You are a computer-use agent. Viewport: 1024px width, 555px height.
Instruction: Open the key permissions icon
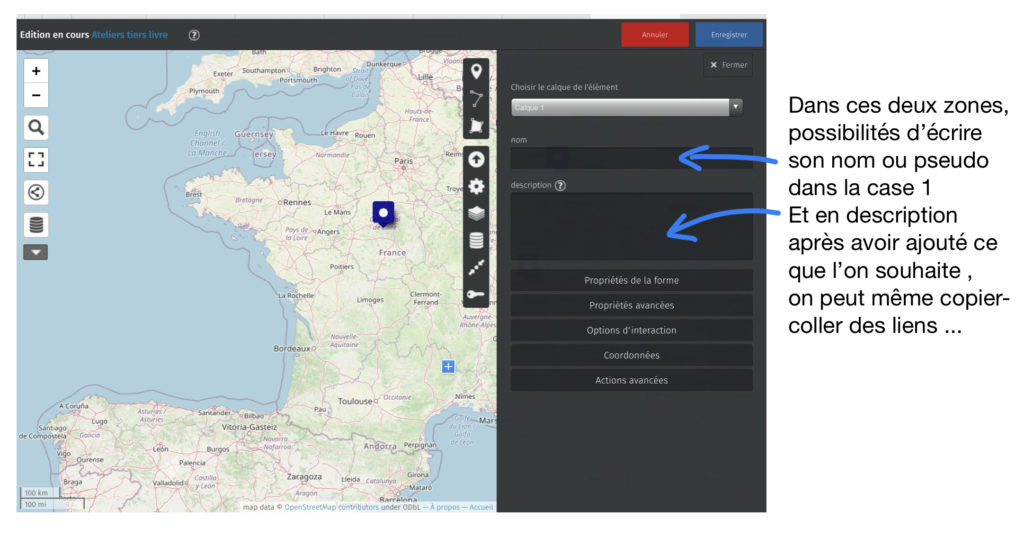[476, 295]
